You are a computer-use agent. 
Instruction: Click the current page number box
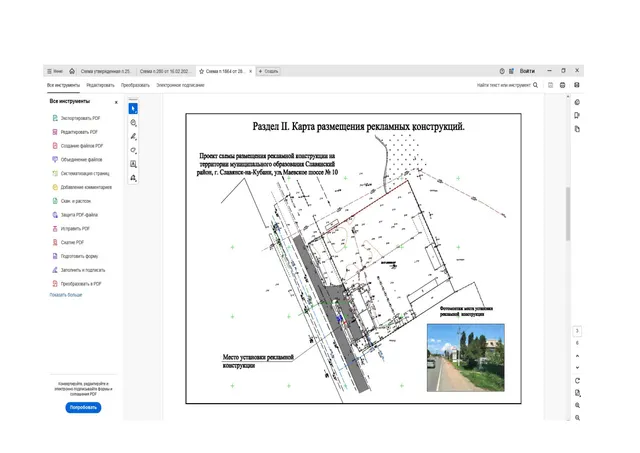(x=577, y=331)
